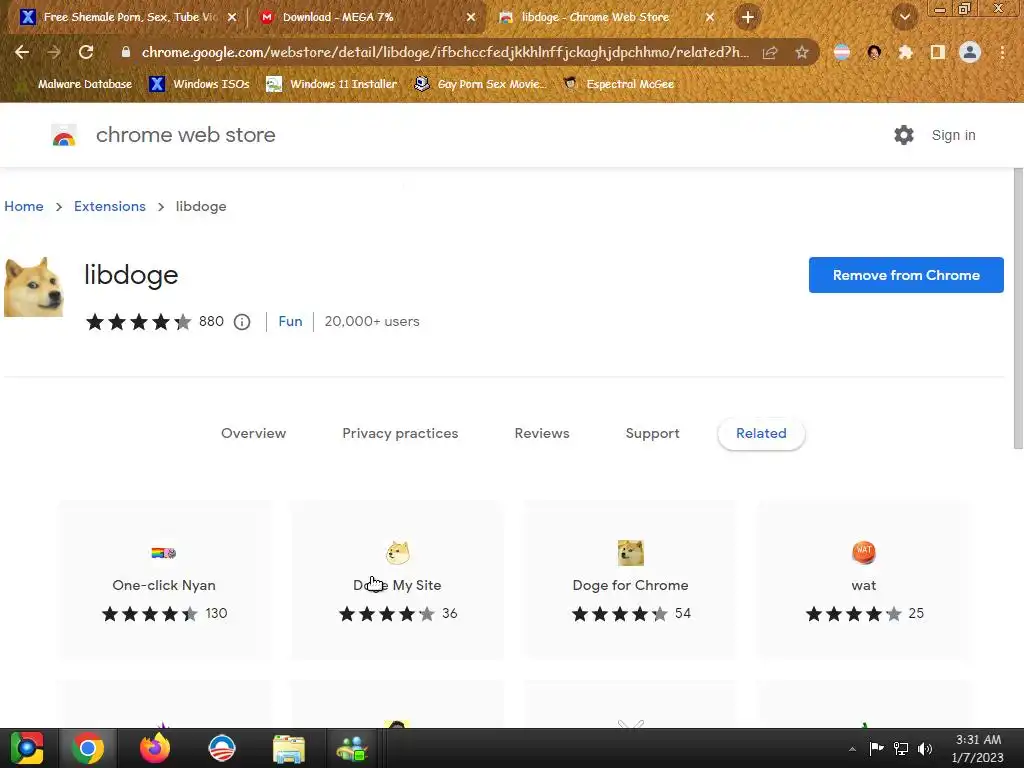Open One-click Nyan extension title
Image resolution: width=1024 pixels, height=768 pixels.
tap(164, 585)
